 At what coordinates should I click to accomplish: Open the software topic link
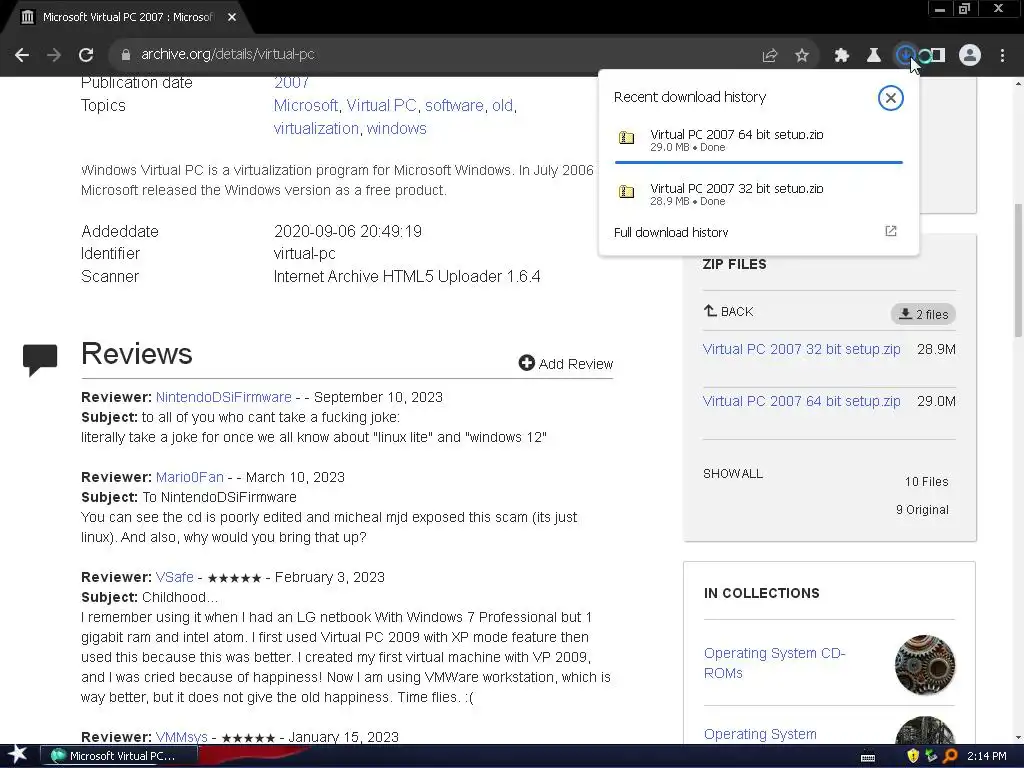(x=454, y=106)
